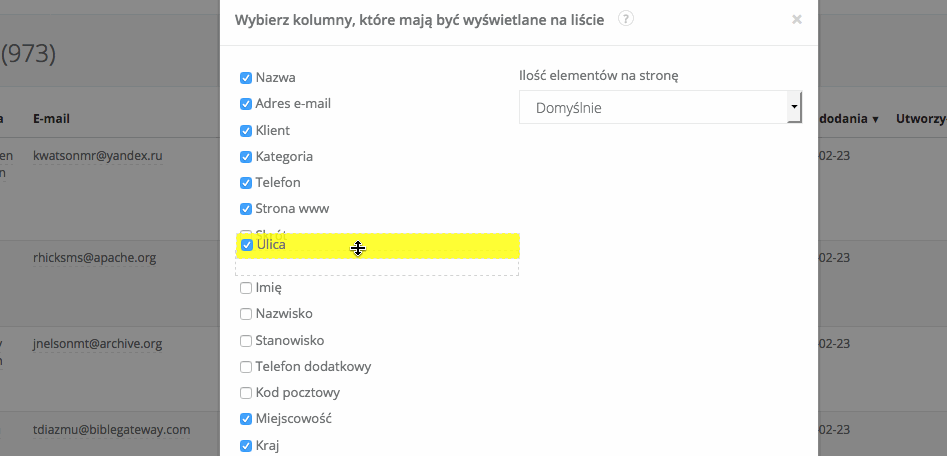This screenshot has width=947, height=456.
Task: Check the Nazwisko column checkbox
Action: 246,314
